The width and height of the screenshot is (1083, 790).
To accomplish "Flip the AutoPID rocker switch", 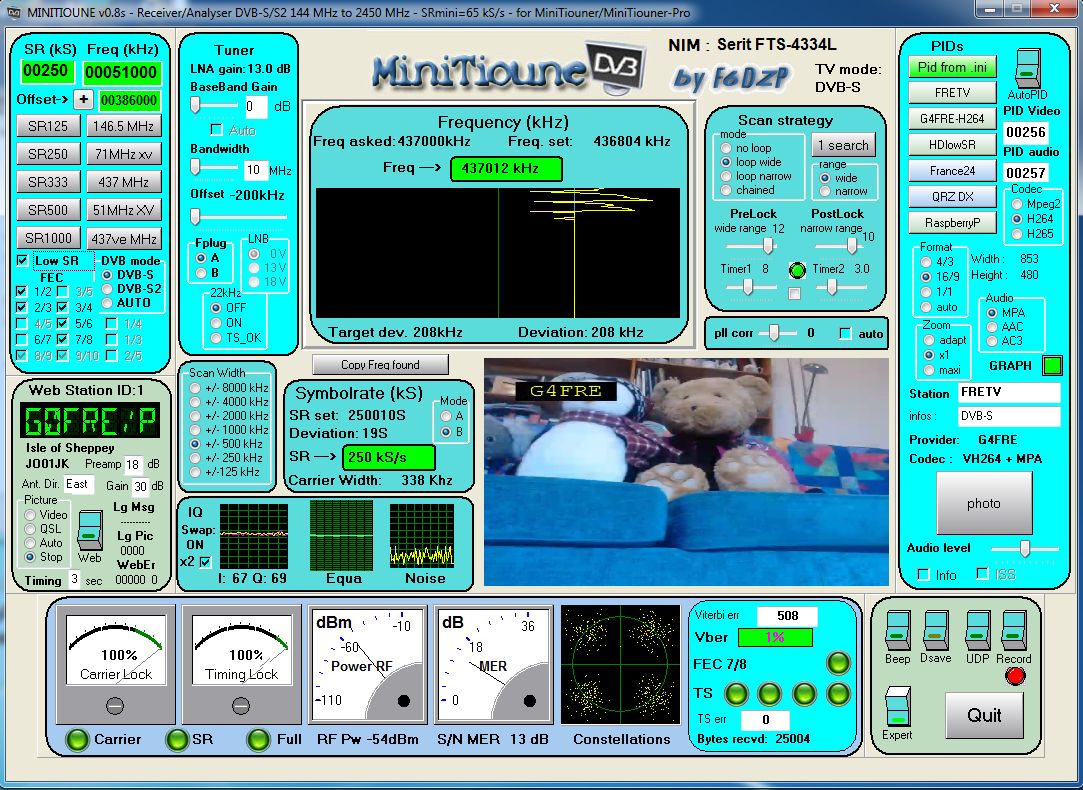I will click(x=1028, y=68).
